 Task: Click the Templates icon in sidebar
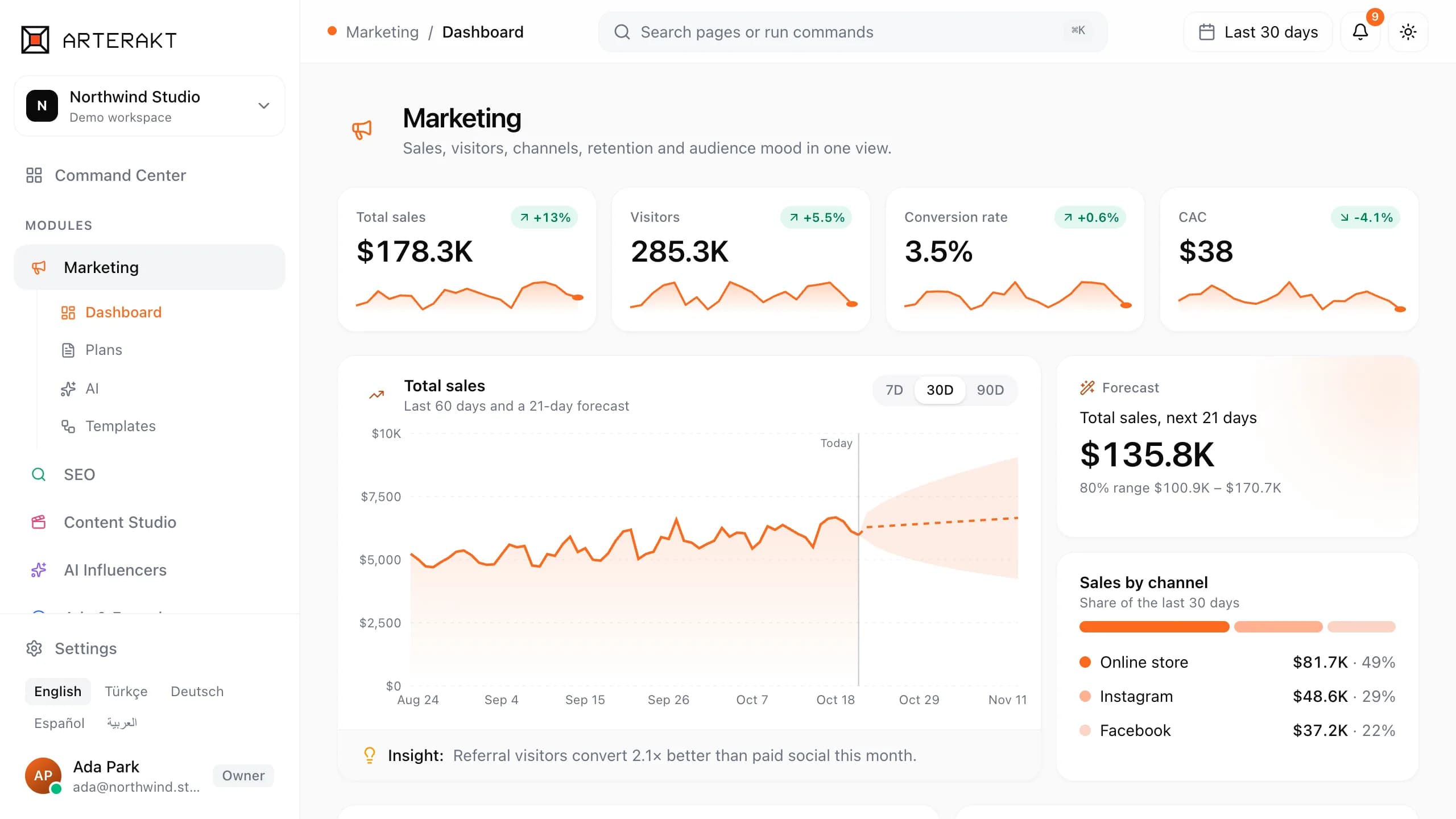click(68, 426)
